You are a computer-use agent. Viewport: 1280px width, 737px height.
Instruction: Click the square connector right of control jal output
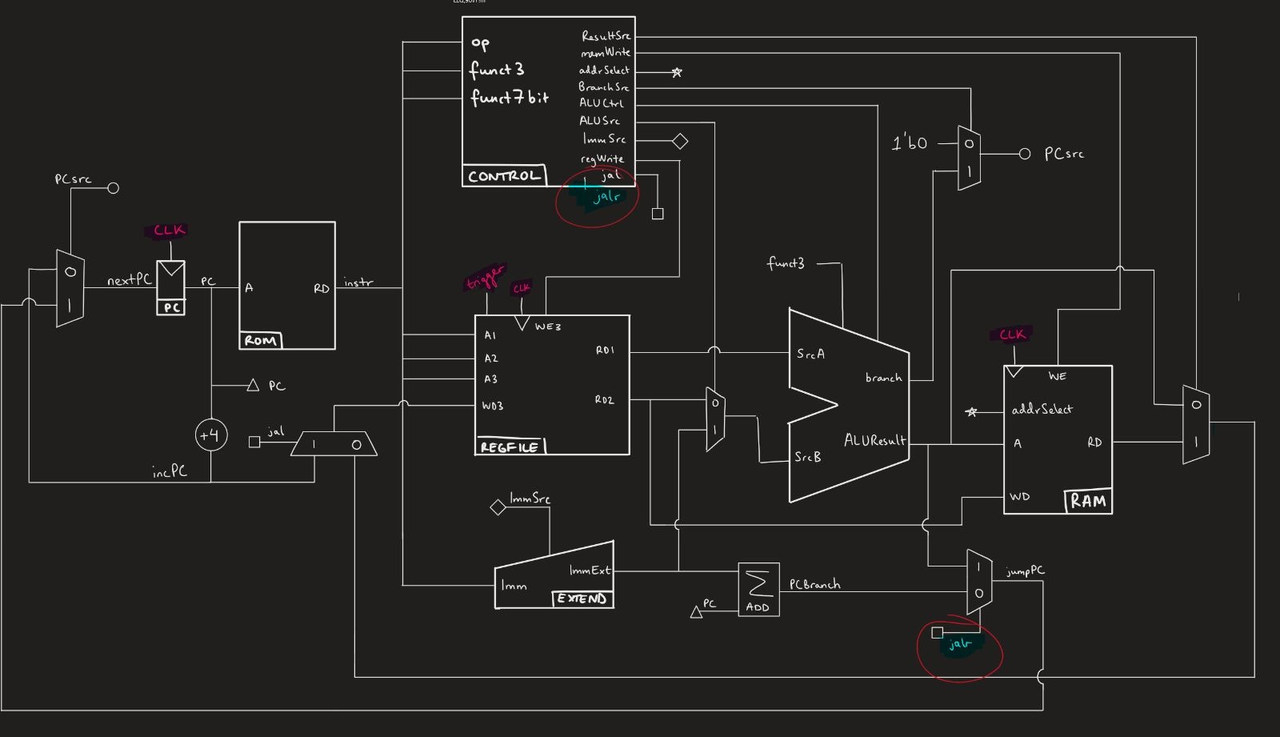657,213
